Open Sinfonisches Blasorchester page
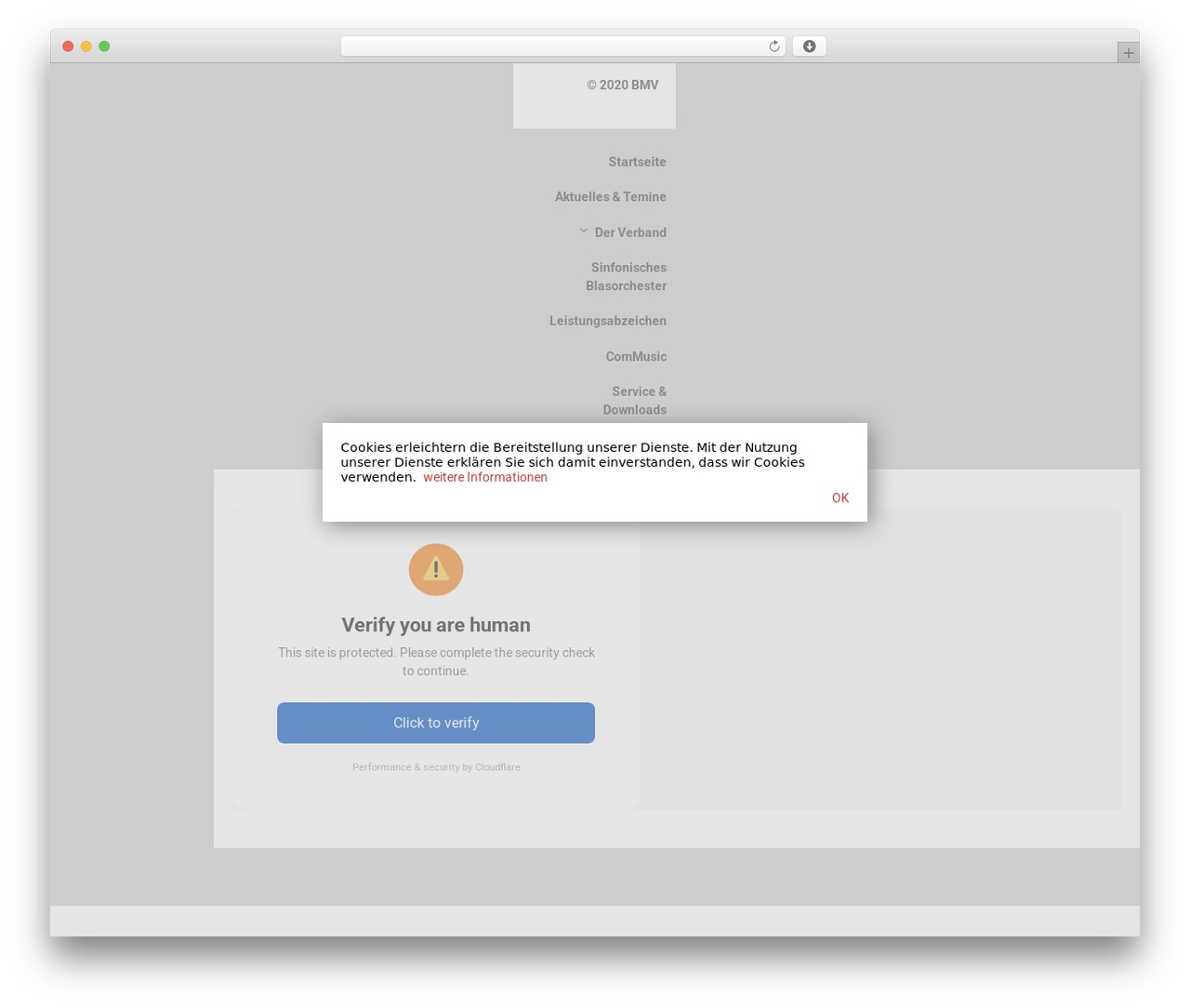Image resolution: width=1190 pixels, height=1008 pixels. 627,276
